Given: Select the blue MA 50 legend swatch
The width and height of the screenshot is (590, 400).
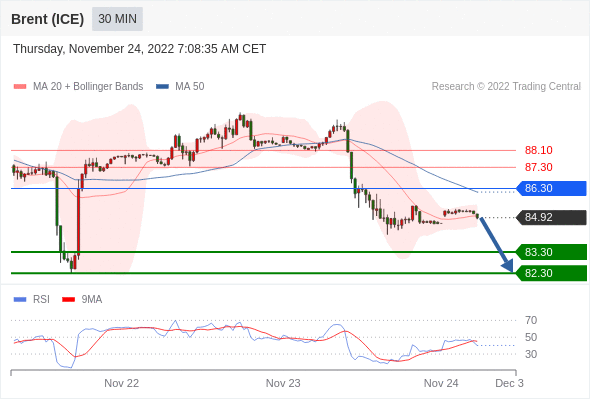Looking at the screenshot, I should tap(162, 87).
